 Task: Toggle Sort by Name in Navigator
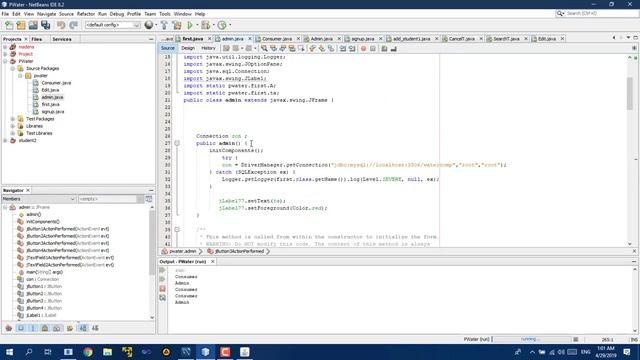83,328
